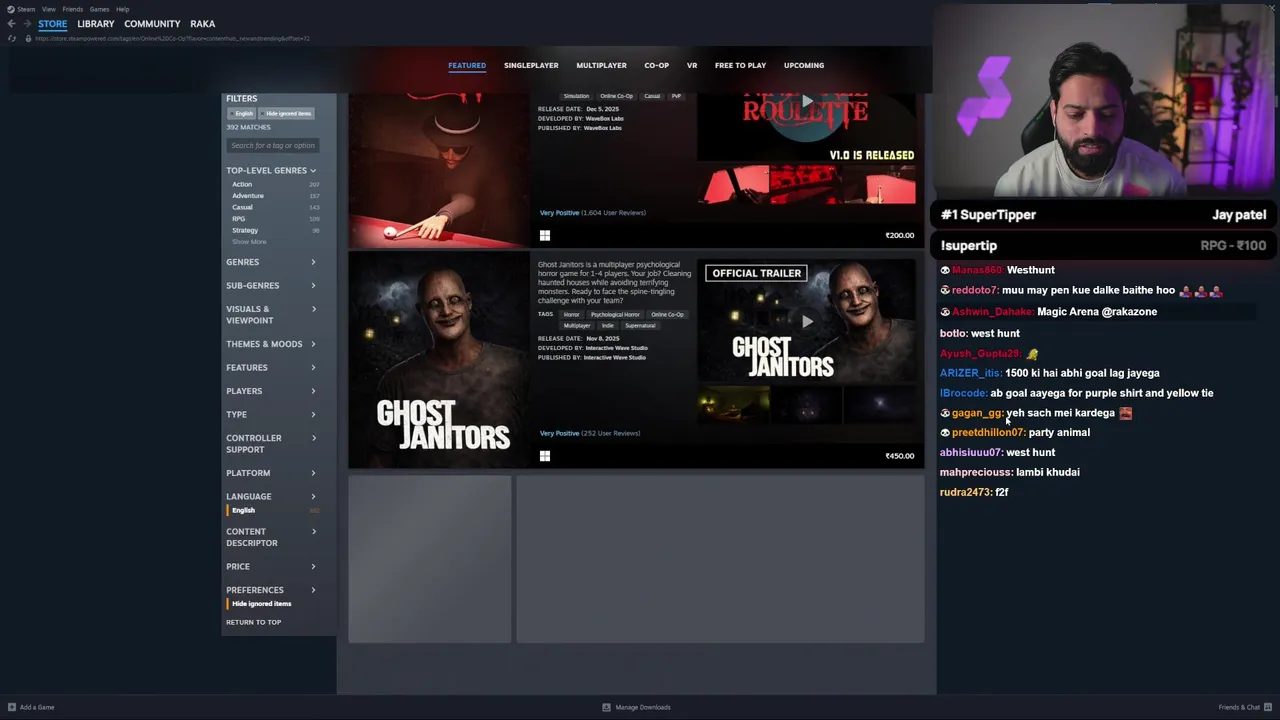
Task: Play the roulette game trailer video
Action: (806, 102)
